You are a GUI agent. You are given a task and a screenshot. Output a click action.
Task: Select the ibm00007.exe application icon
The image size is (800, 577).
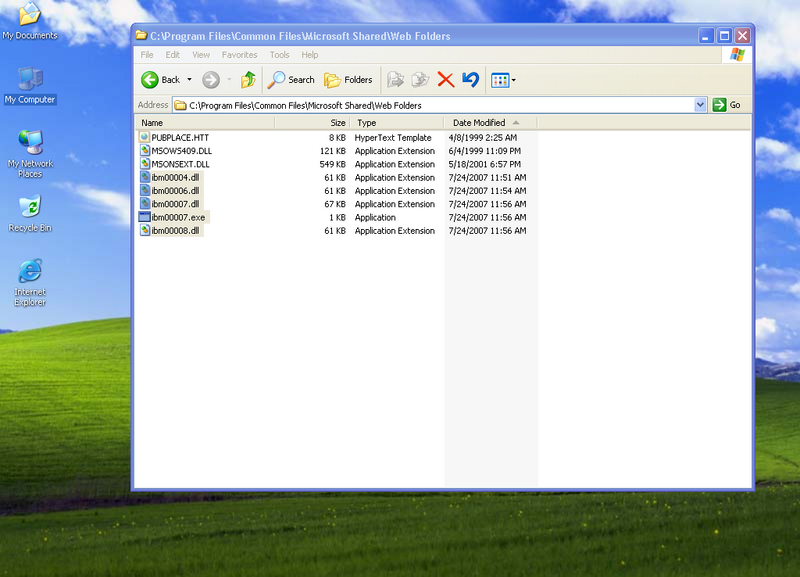(144, 217)
